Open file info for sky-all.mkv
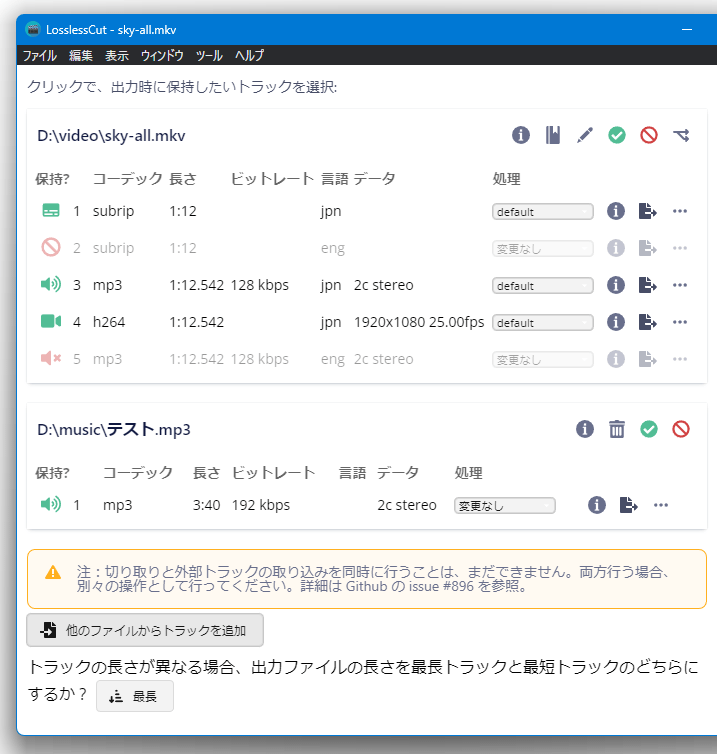717x754 pixels. (x=521, y=135)
